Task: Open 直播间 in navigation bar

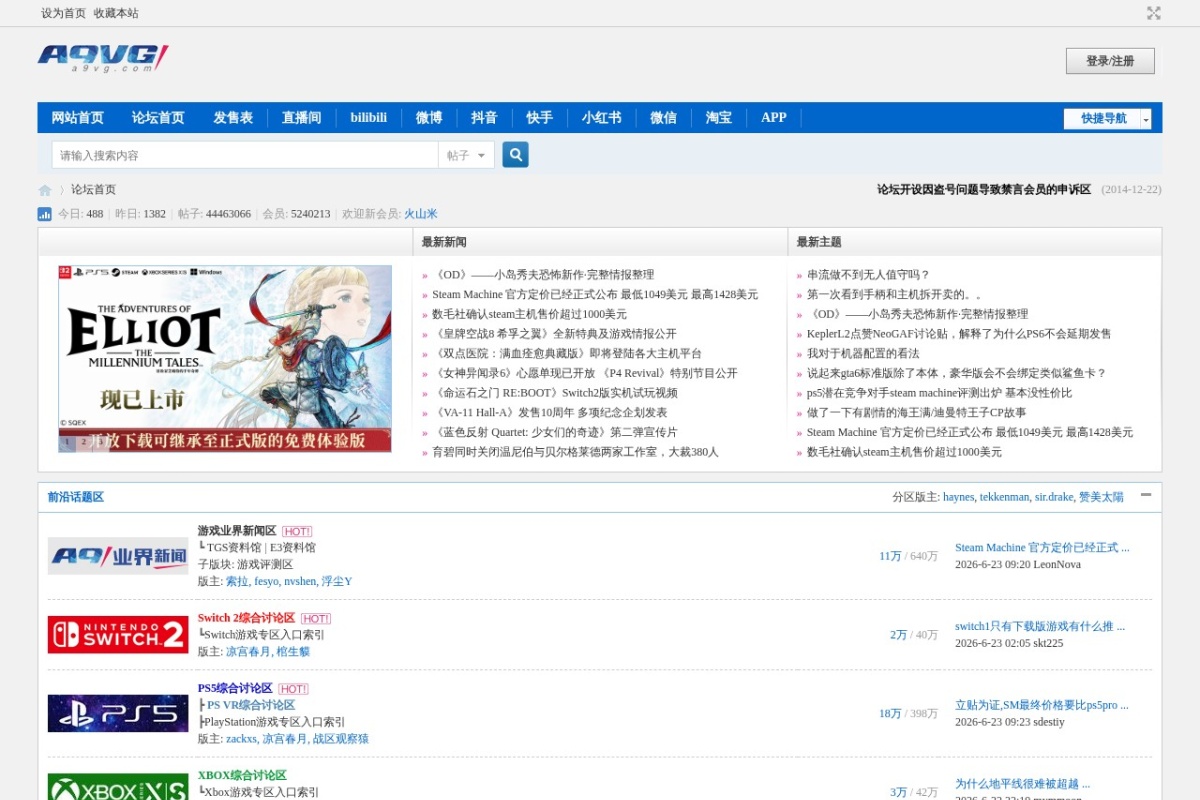Action: tap(301, 118)
